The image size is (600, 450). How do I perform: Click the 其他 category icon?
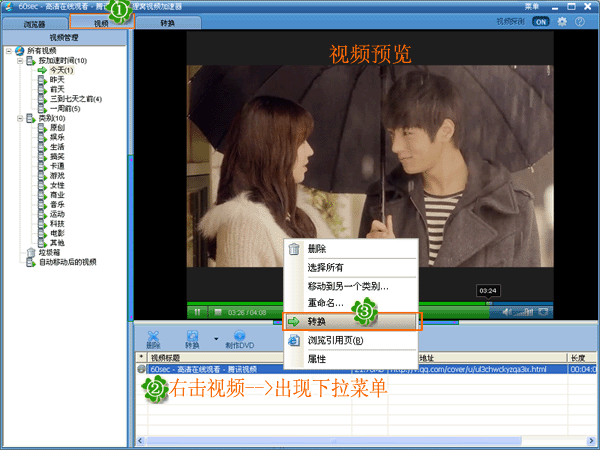coord(42,243)
